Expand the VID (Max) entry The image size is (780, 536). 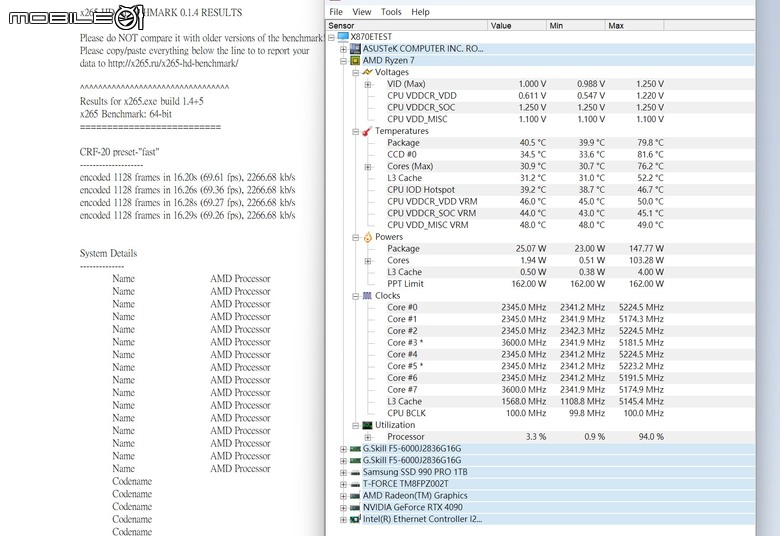(x=368, y=84)
